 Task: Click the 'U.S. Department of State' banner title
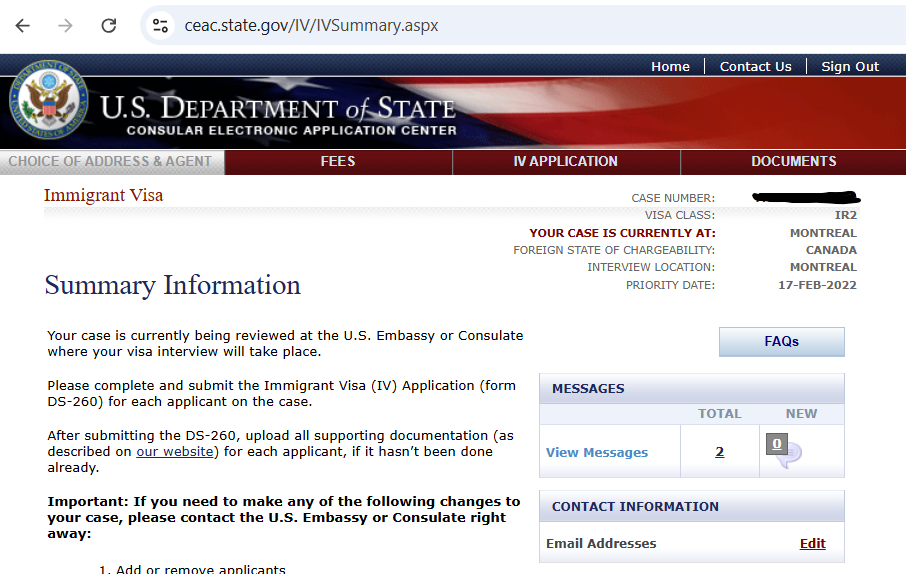click(x=278, y=109)
